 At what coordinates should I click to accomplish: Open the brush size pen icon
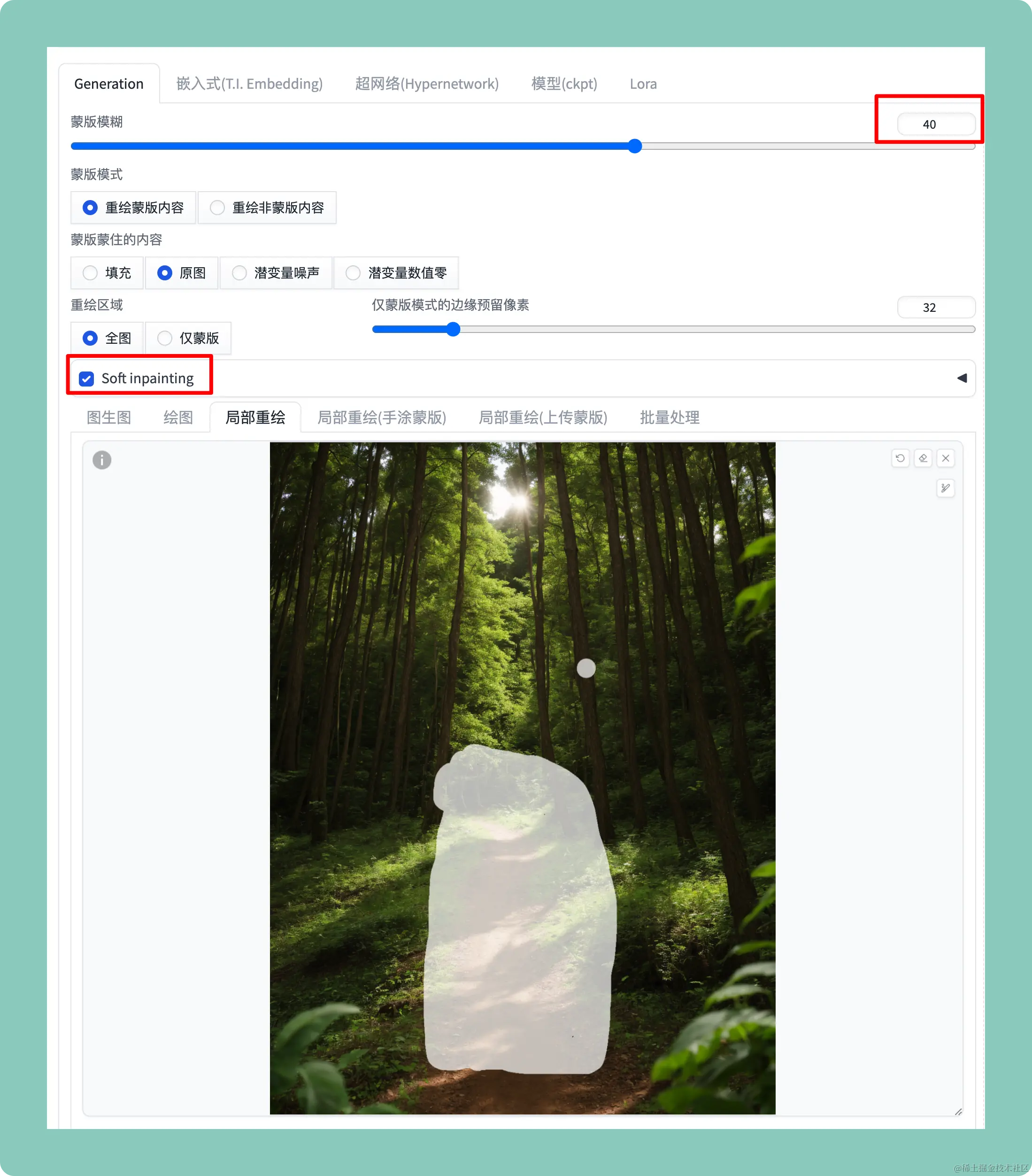coord(945,488)
